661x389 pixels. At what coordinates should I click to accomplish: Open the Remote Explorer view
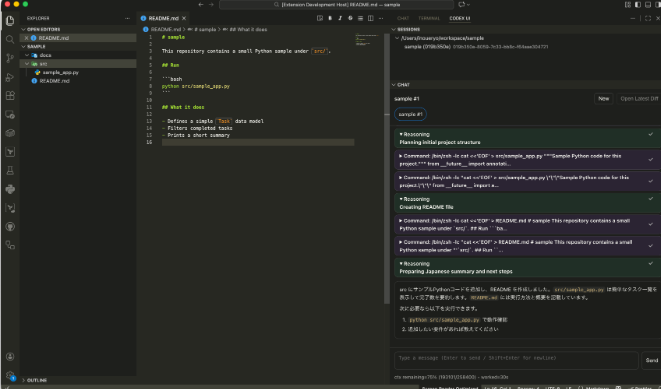[x=10, y=115]
